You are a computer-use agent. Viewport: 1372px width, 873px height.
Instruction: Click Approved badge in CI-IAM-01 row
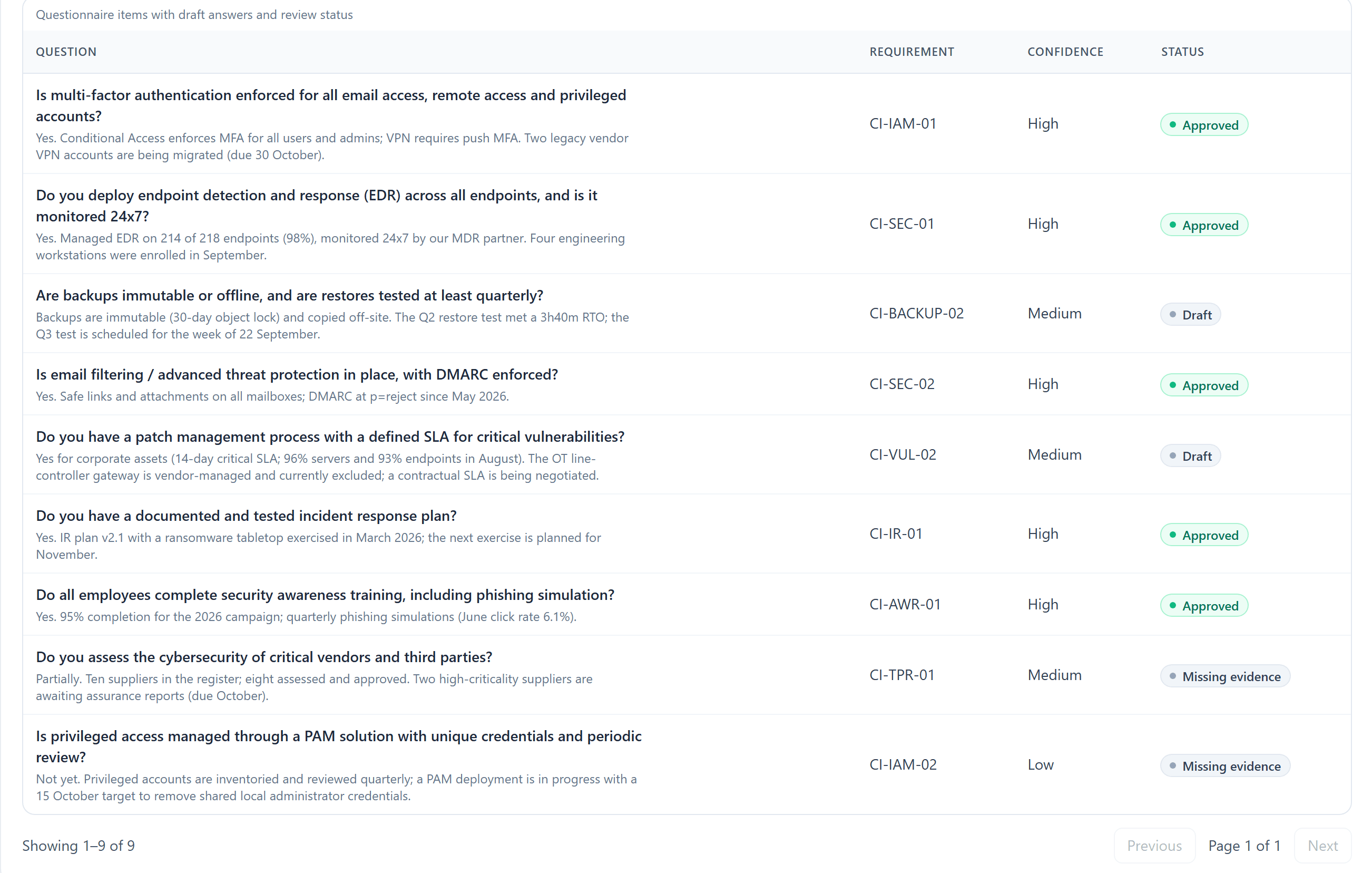tap(1204, 125)
